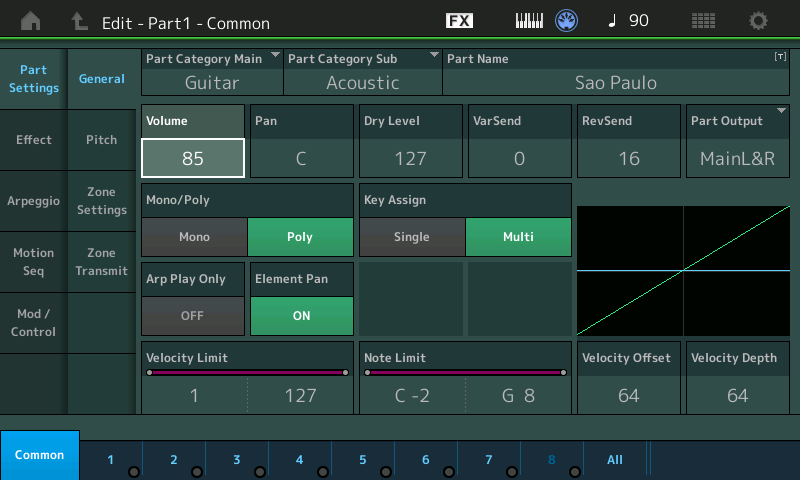The height and width of the screenshot is (480, 800).
Task: Open the FX icon
Action: [x=459, y=20]
